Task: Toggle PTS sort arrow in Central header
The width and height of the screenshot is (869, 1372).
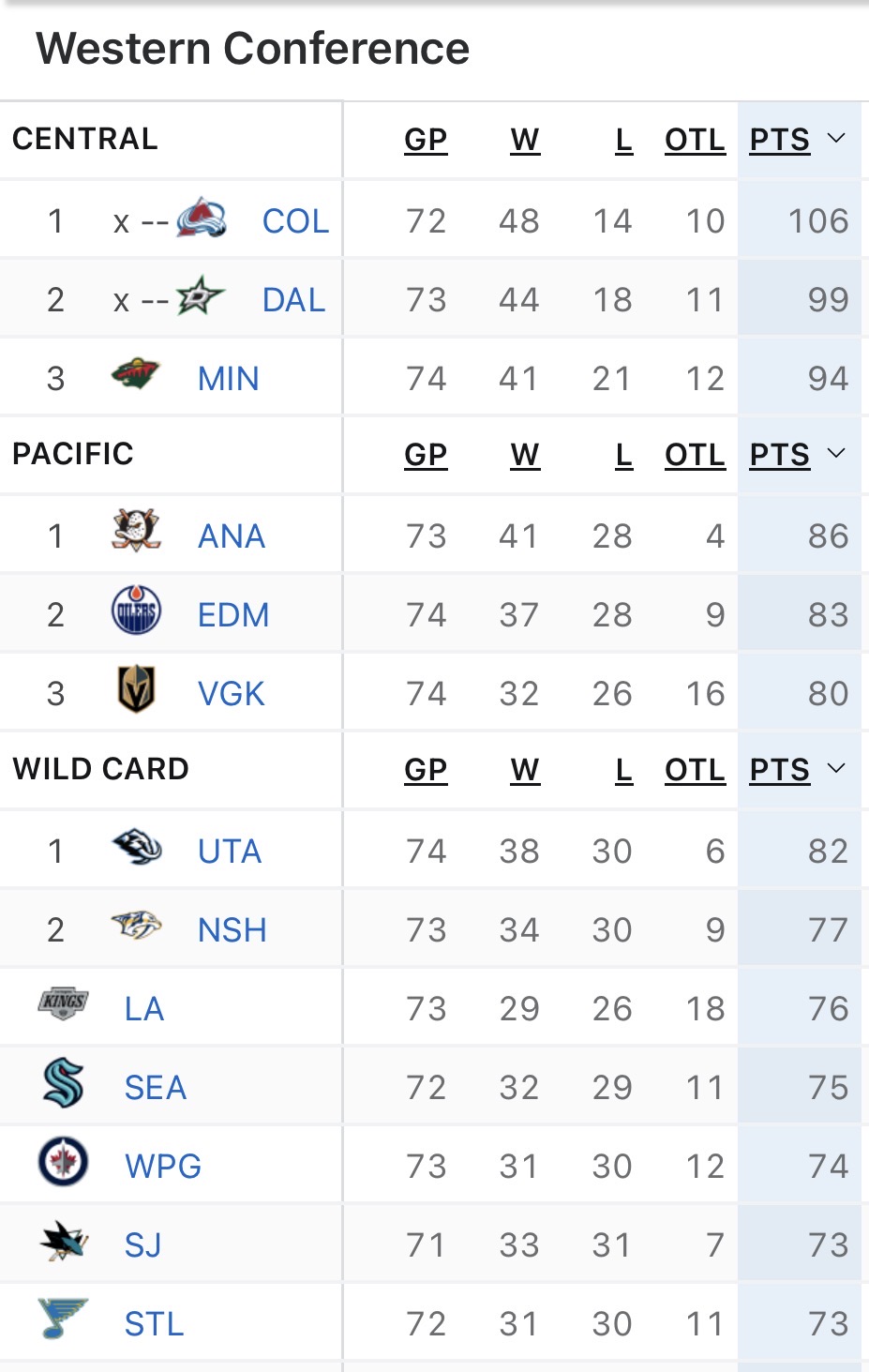Action: 836,139
